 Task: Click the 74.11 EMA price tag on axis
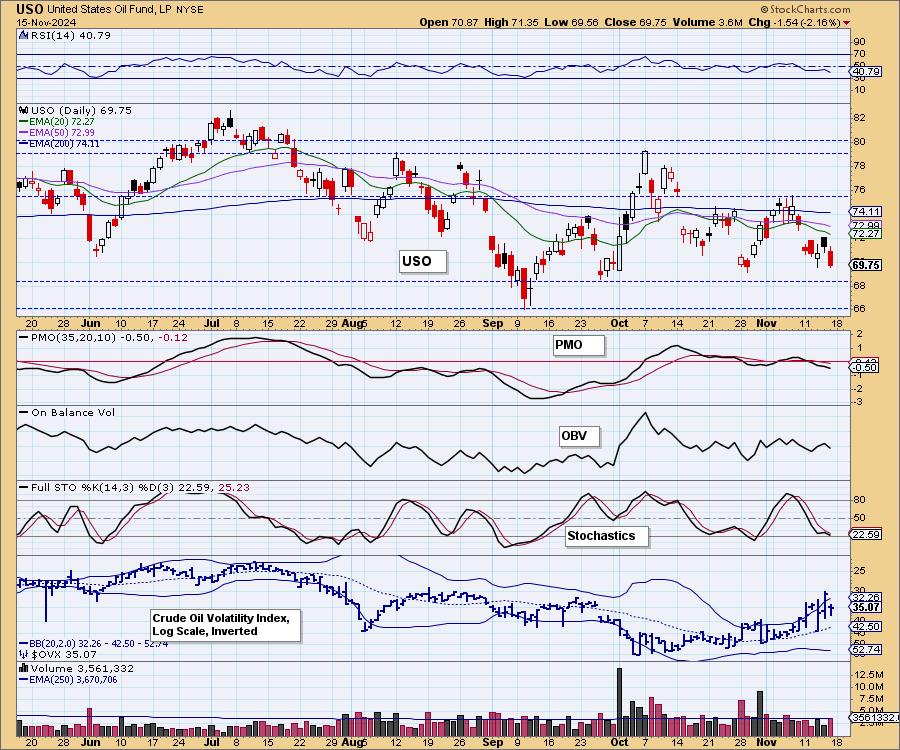[x=866, y=212]
